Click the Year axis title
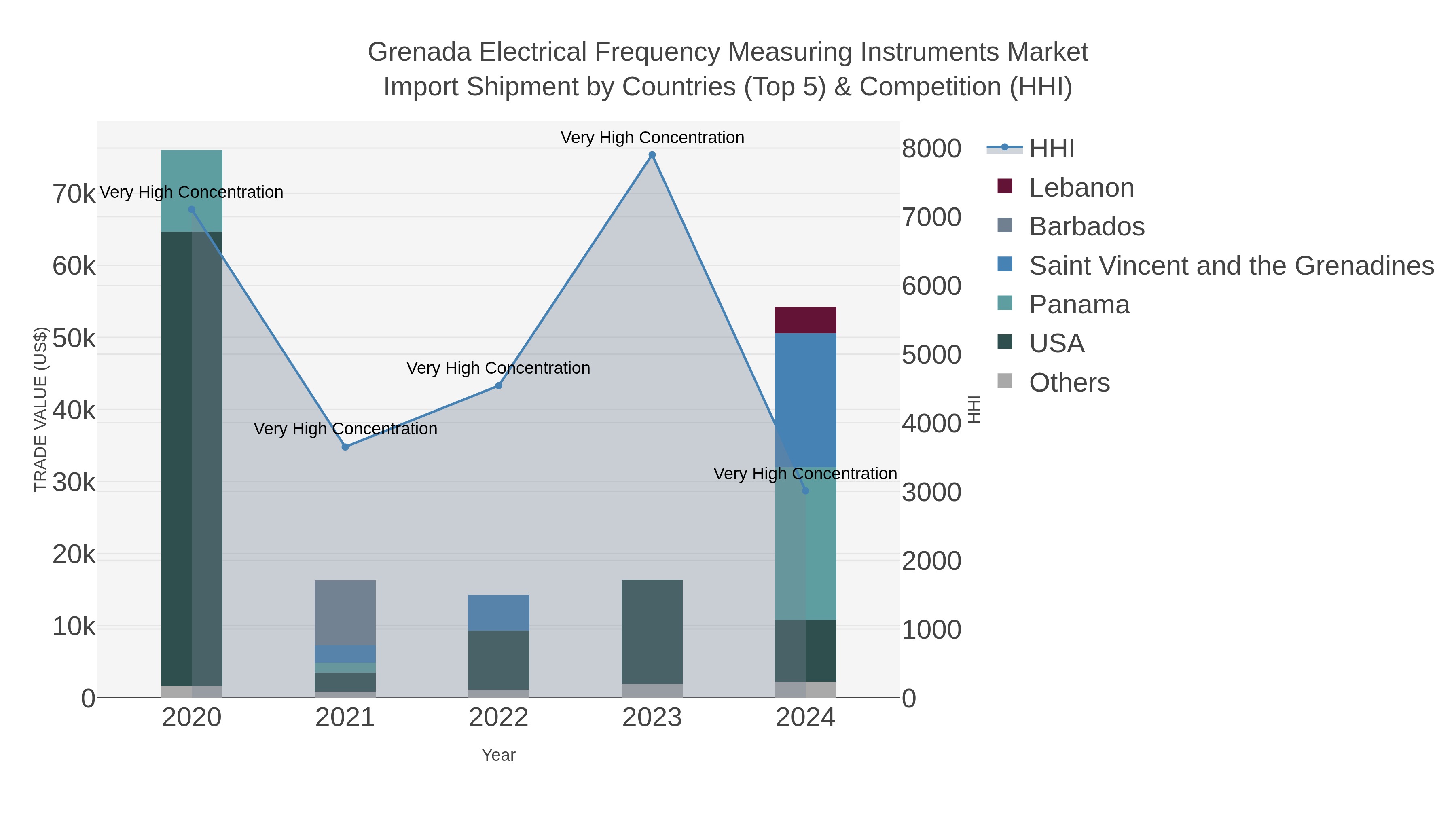This screenshot has height=819, width=1456. (499, 755)
